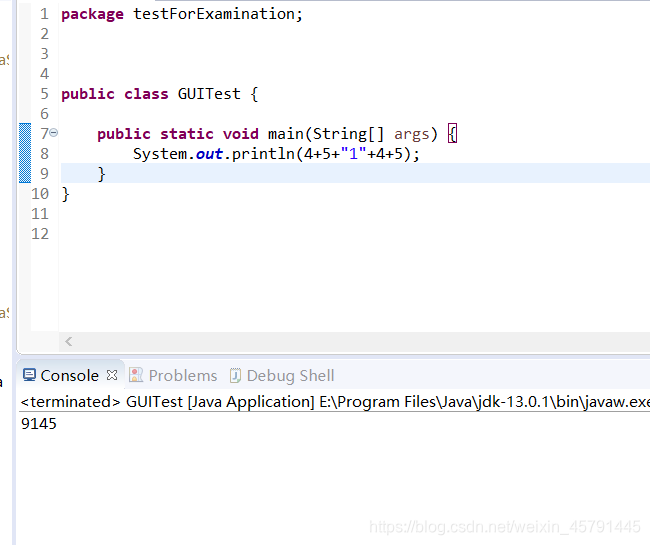The height and width of the screenshot is (545, 650).
Task: Open the Debug Shell tab
Action: click(290, 375)
